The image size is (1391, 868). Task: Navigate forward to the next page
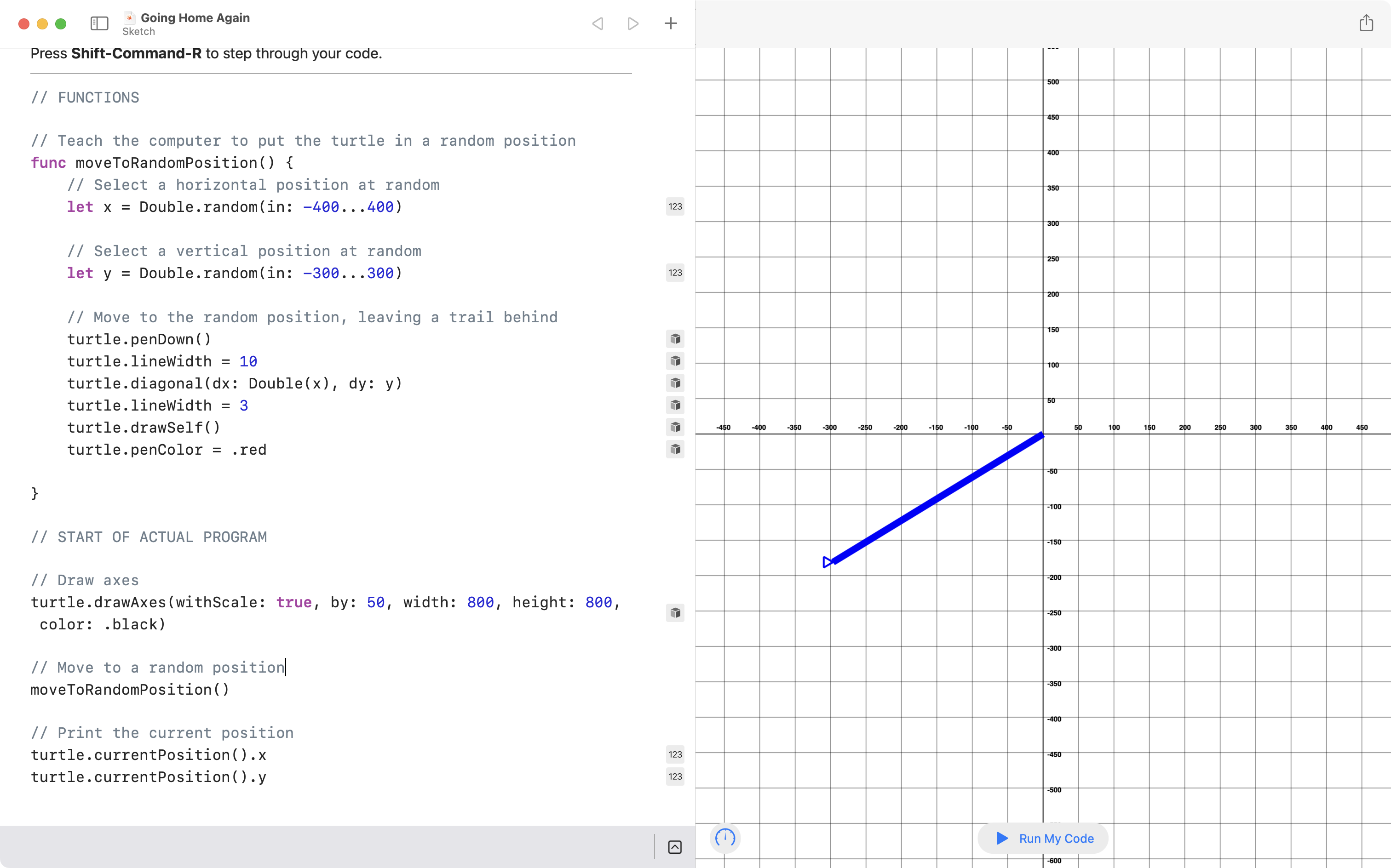[x=632, y=23]
